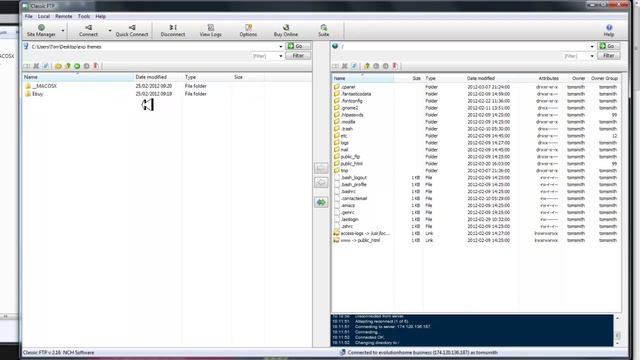Open the Local menu
640x360 pixels.
(x=44, y=16)
